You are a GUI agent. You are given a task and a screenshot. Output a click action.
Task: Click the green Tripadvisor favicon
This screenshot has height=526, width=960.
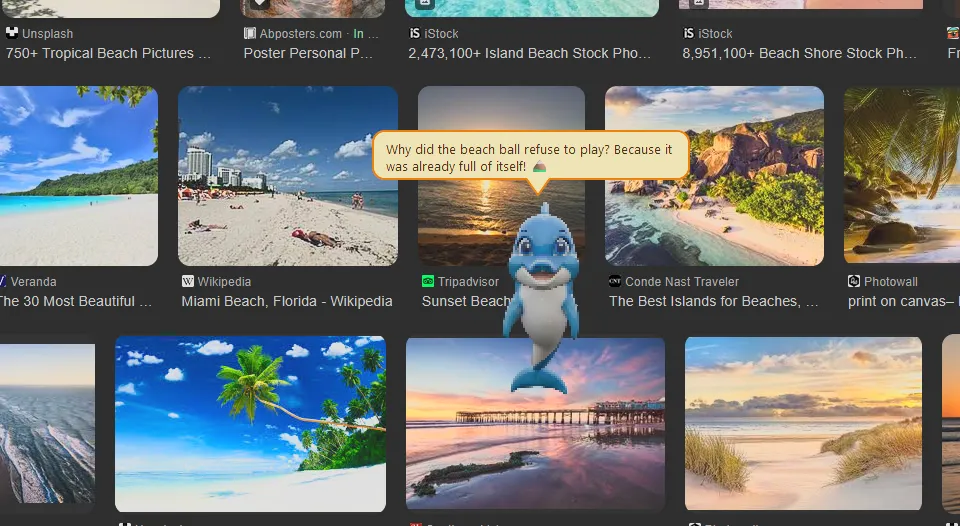427,281
